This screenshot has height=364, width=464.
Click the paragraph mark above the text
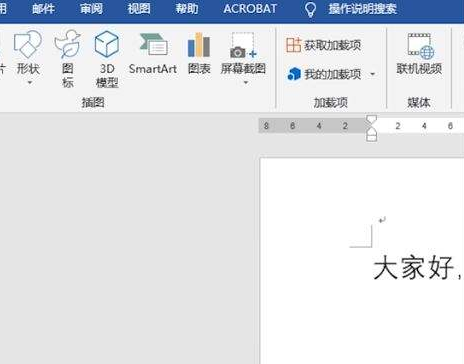[x=382, y=220]
